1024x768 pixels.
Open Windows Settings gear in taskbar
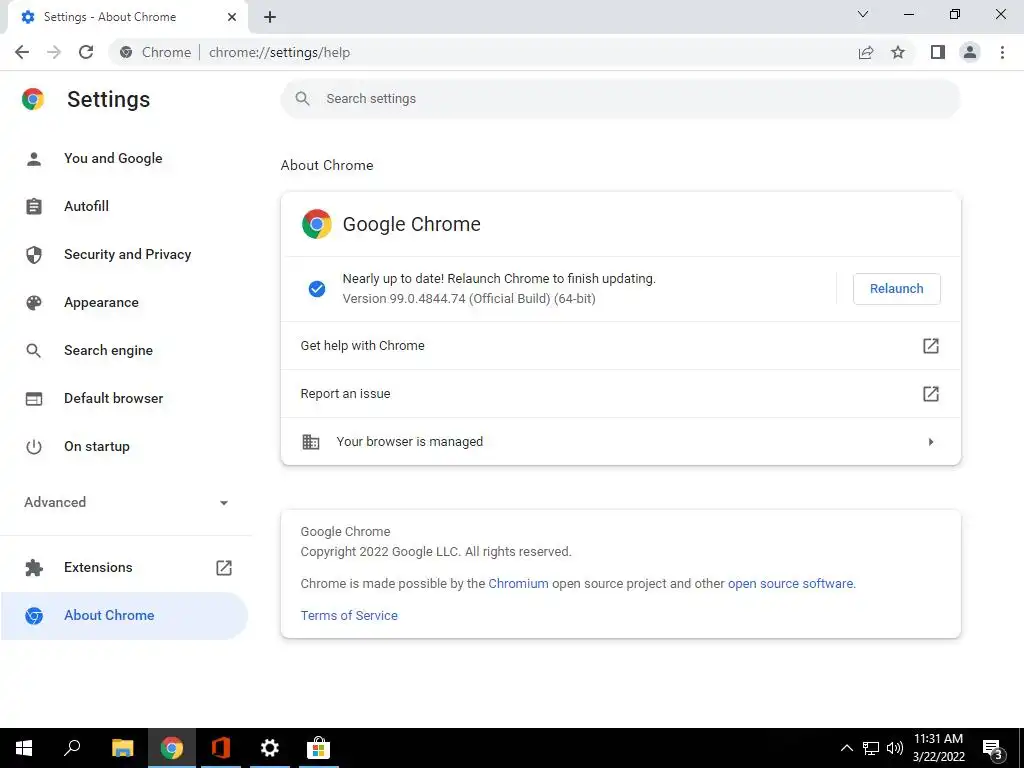[x=270, y=748]
